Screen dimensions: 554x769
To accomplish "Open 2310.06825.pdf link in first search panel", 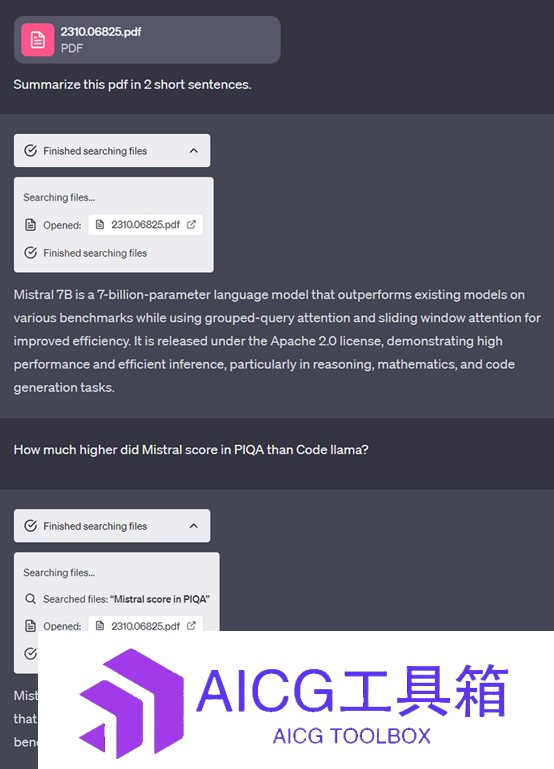I will coord(146,225).
